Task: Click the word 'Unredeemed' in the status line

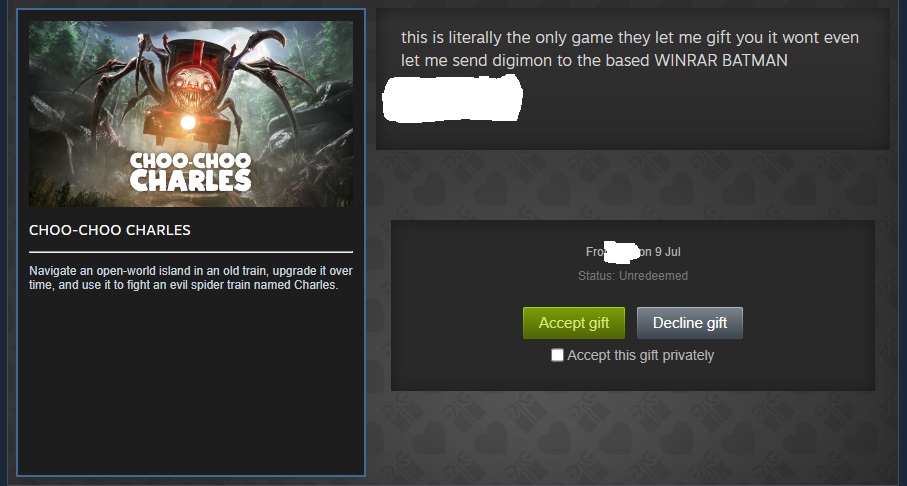Action: coord(654,276)
